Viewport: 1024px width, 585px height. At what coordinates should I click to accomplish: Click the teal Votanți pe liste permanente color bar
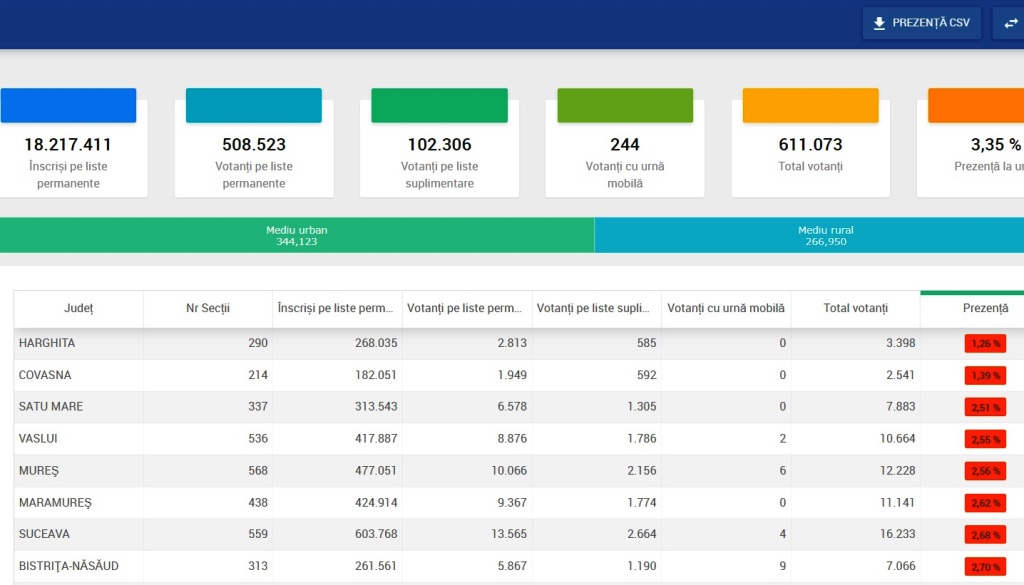(x=254, y=105)
